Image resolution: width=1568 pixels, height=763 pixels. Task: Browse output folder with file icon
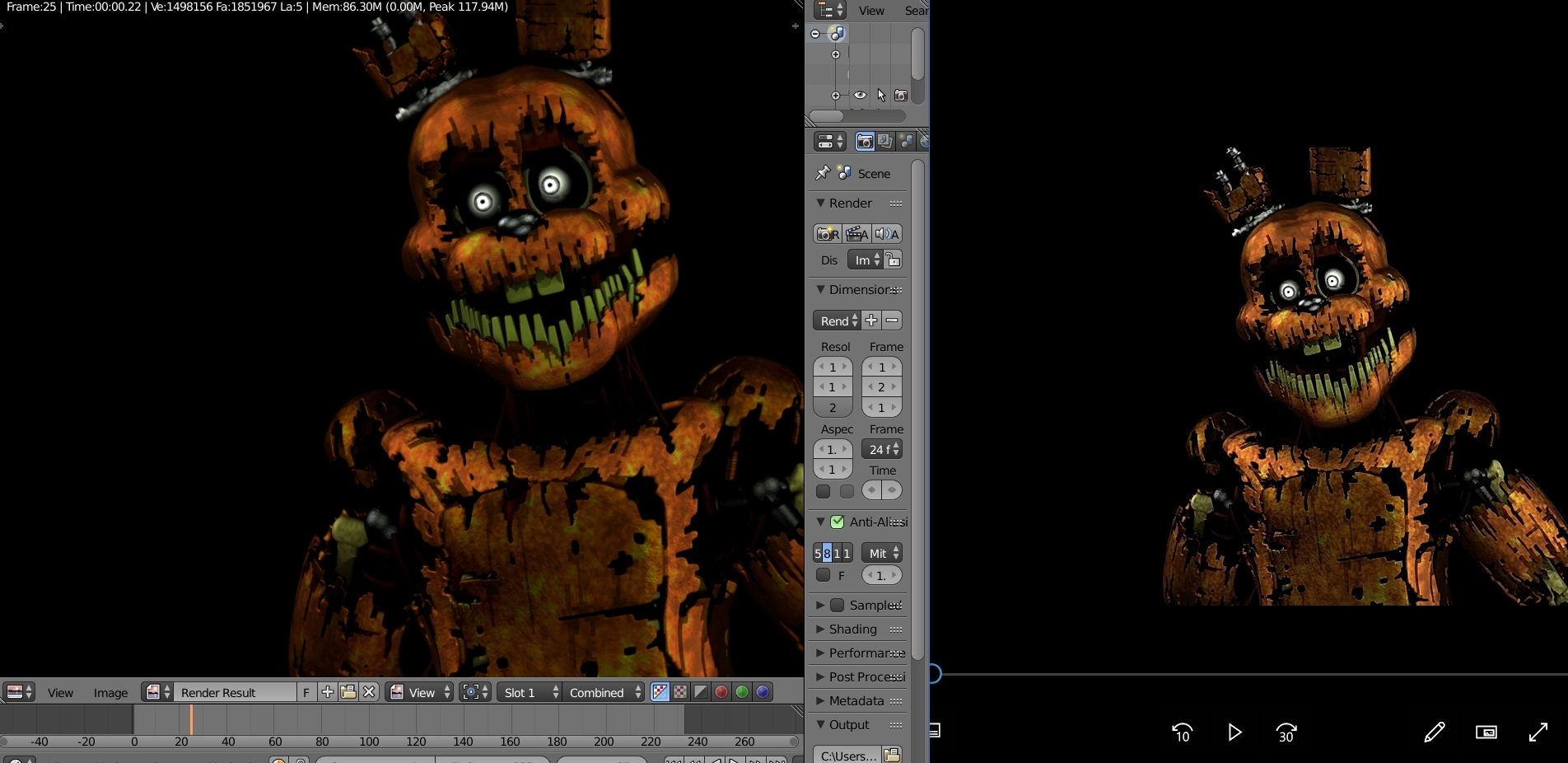point(892,755)
